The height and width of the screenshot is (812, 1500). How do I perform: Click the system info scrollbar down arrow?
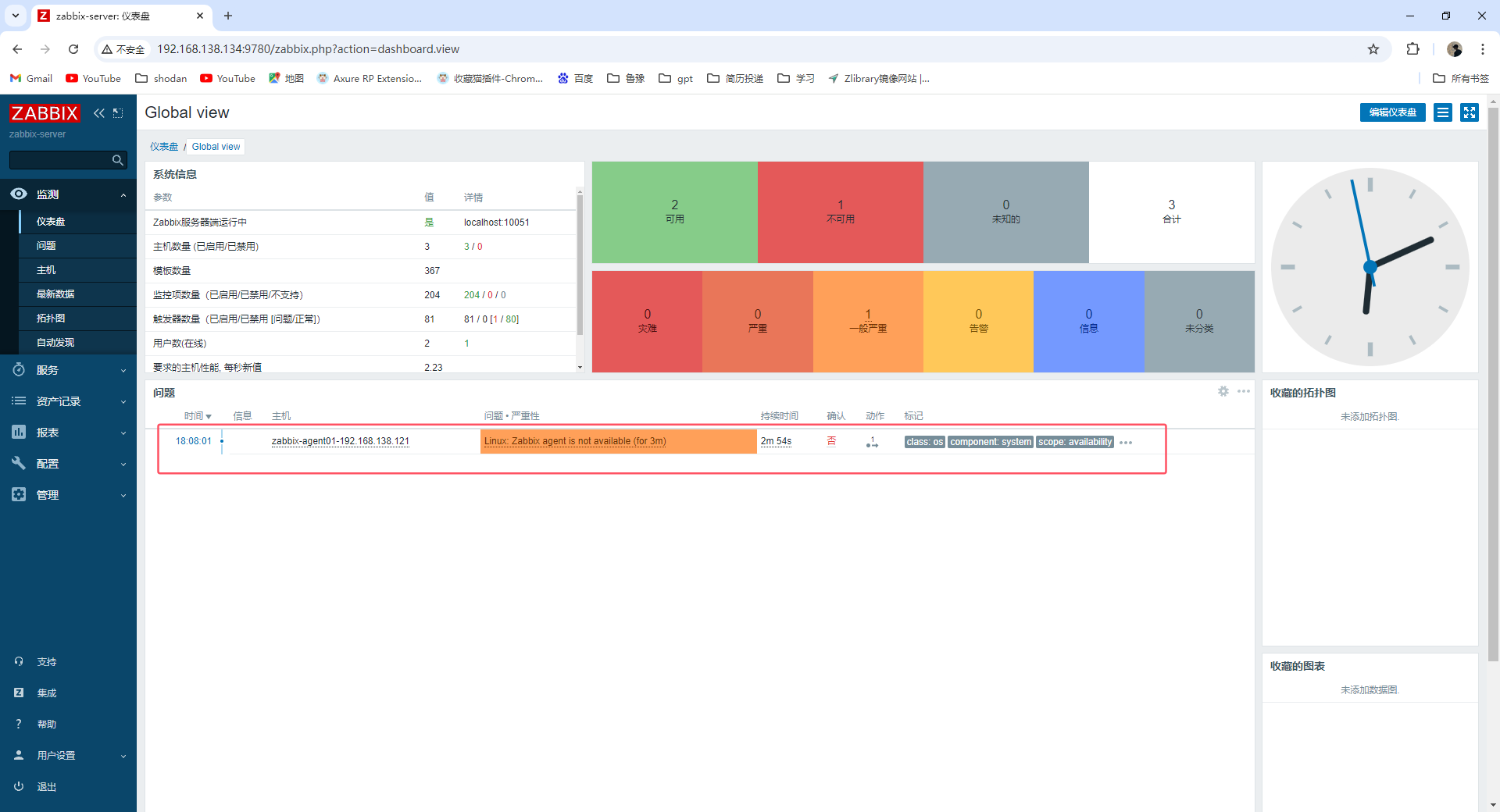click(580, 367)
